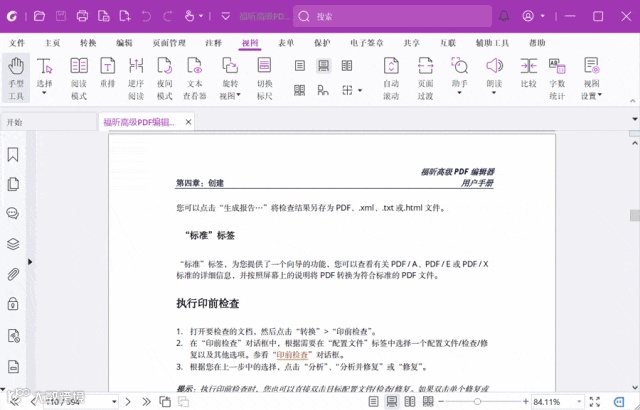The width and height of the screenshot is (640, 410).
Task: Open the Attachments paperclip panel
Action: (13, 274)
